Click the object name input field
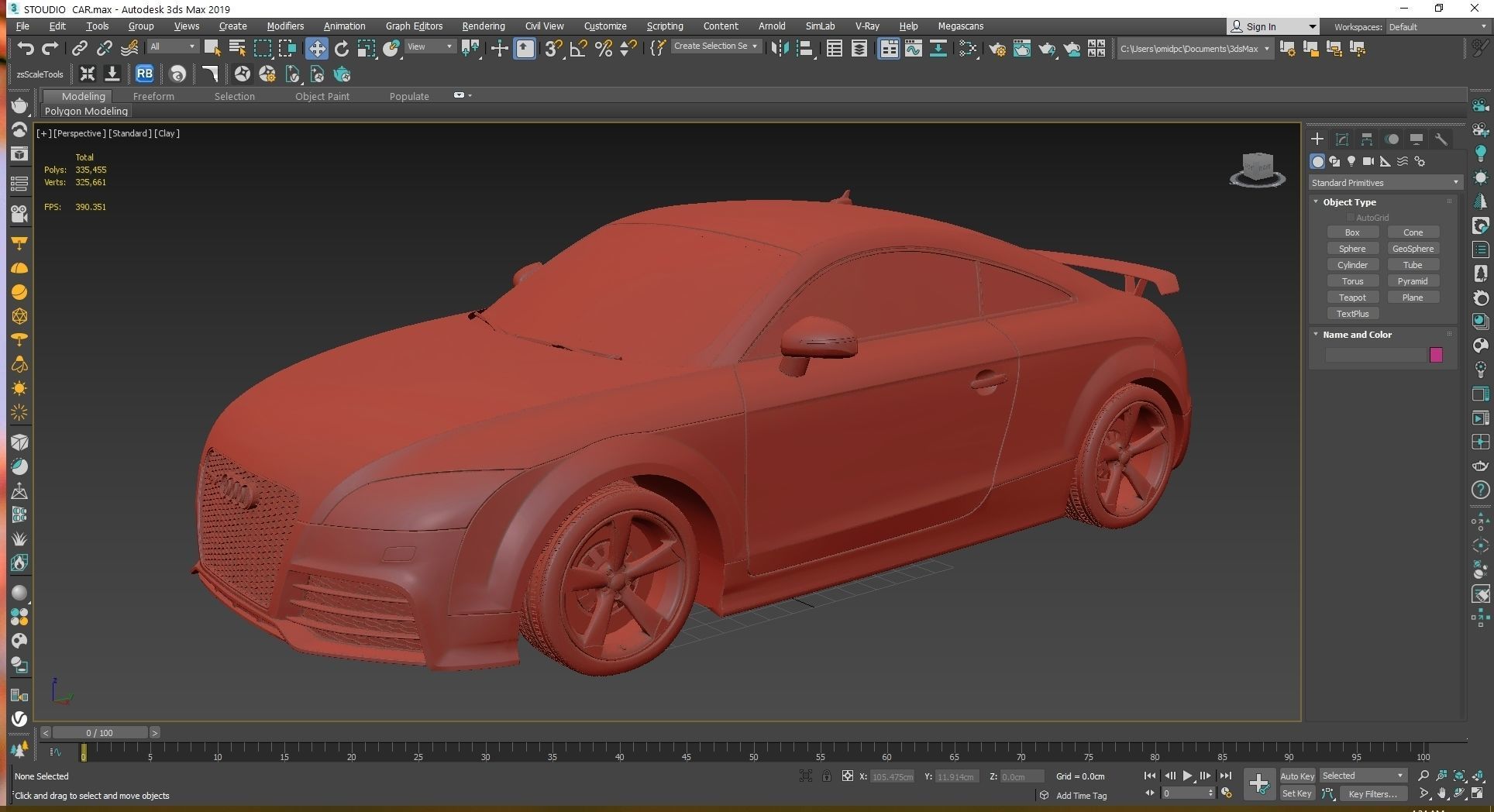The image size is (1494, 812). point(1376,355)
